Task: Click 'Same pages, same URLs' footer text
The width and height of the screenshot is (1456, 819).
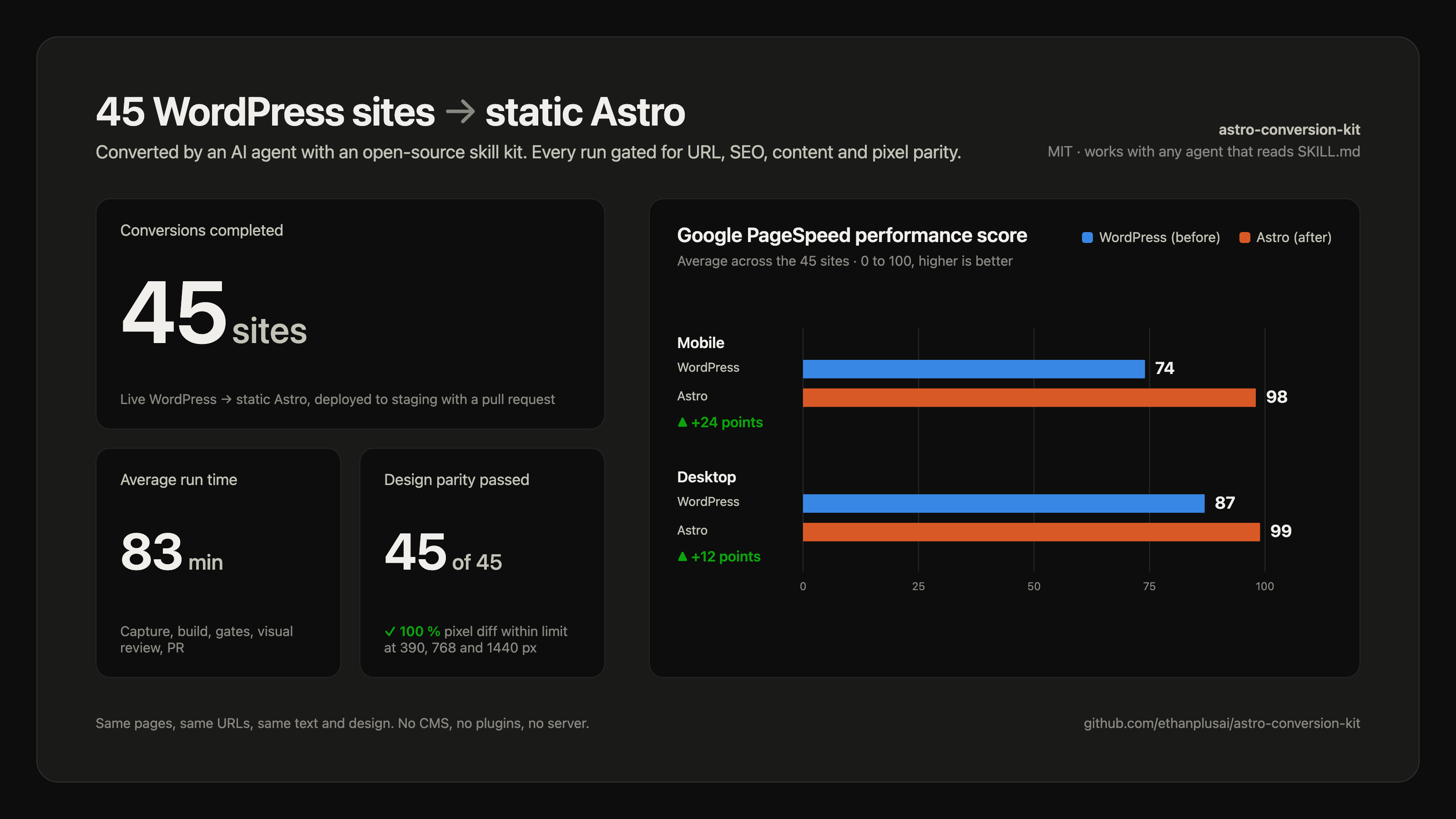Action: point(342,723)
